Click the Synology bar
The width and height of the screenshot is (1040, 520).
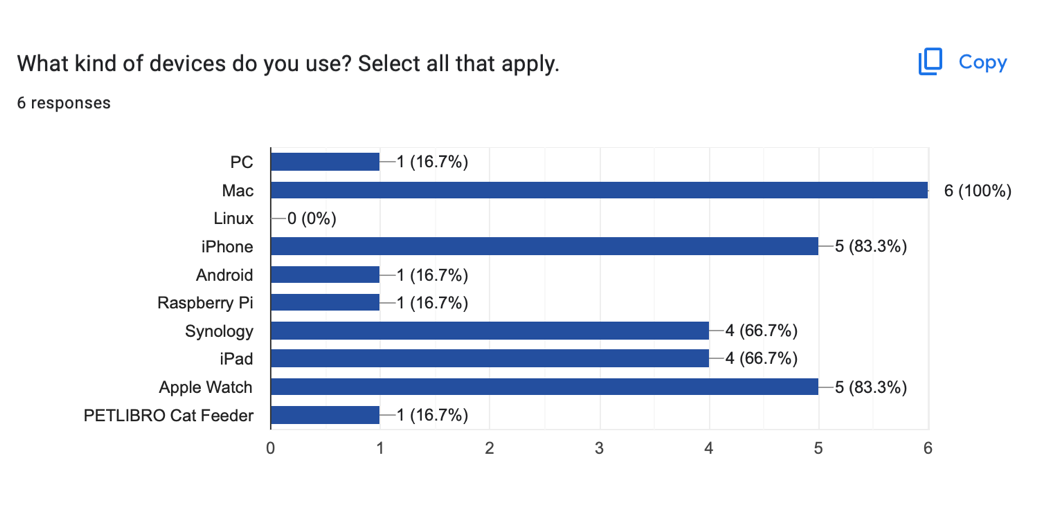(489, 331)
